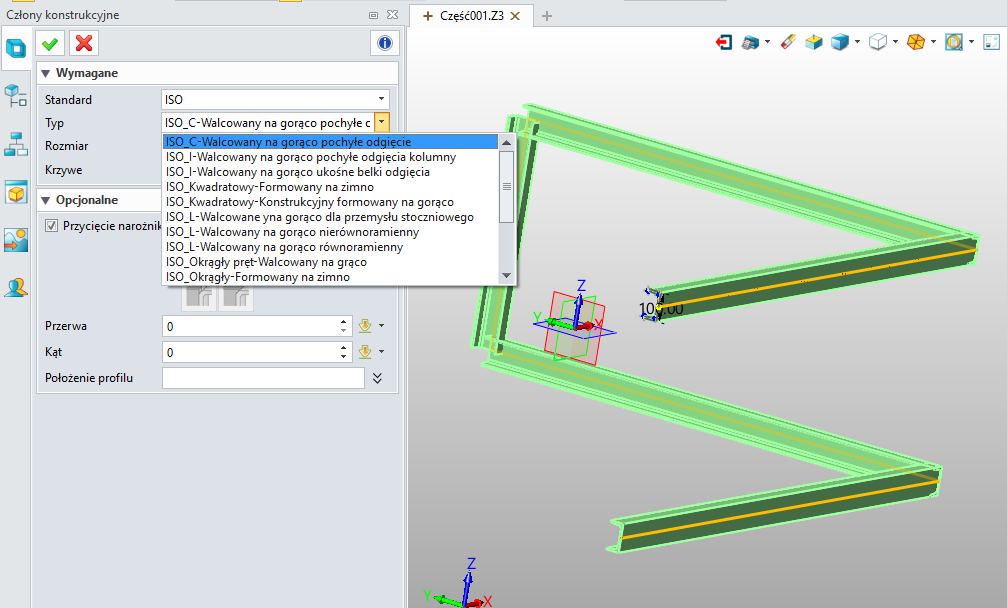Screen dimensions: 1007x608
Task: Close the Typ dropdown arrow
Action: pyautogui.click(x=381, y=122)
